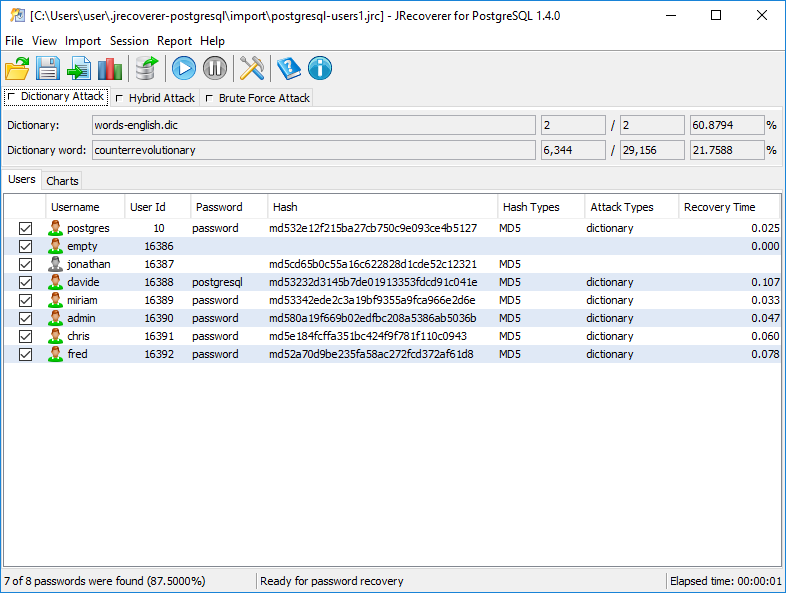Toggle checkbox for empty user
The height and width of the screenshot is (593, 786).
point(26,247)
